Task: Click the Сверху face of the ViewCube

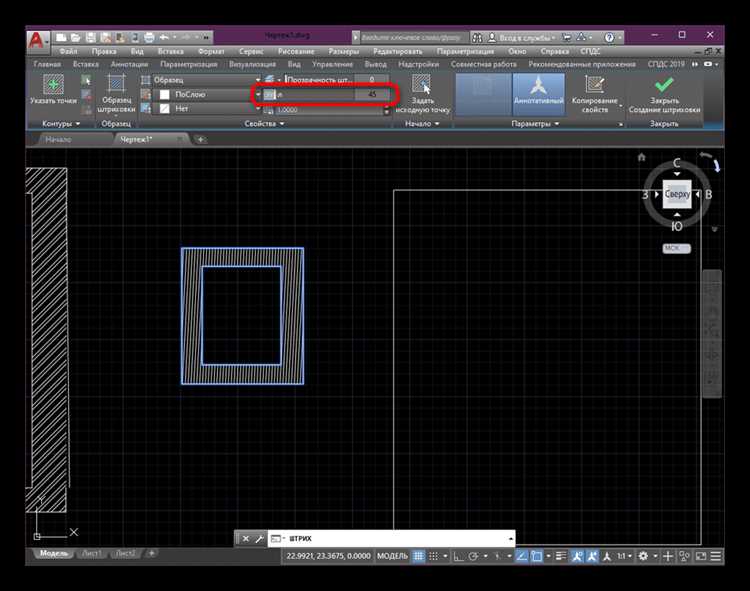Action: click(677, 194)
